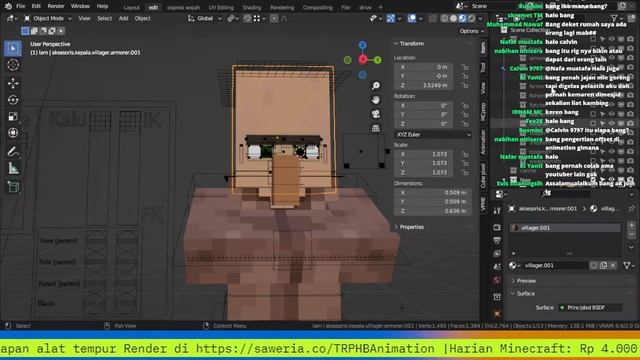Toggle proportional editing button

tap(274, 18)
